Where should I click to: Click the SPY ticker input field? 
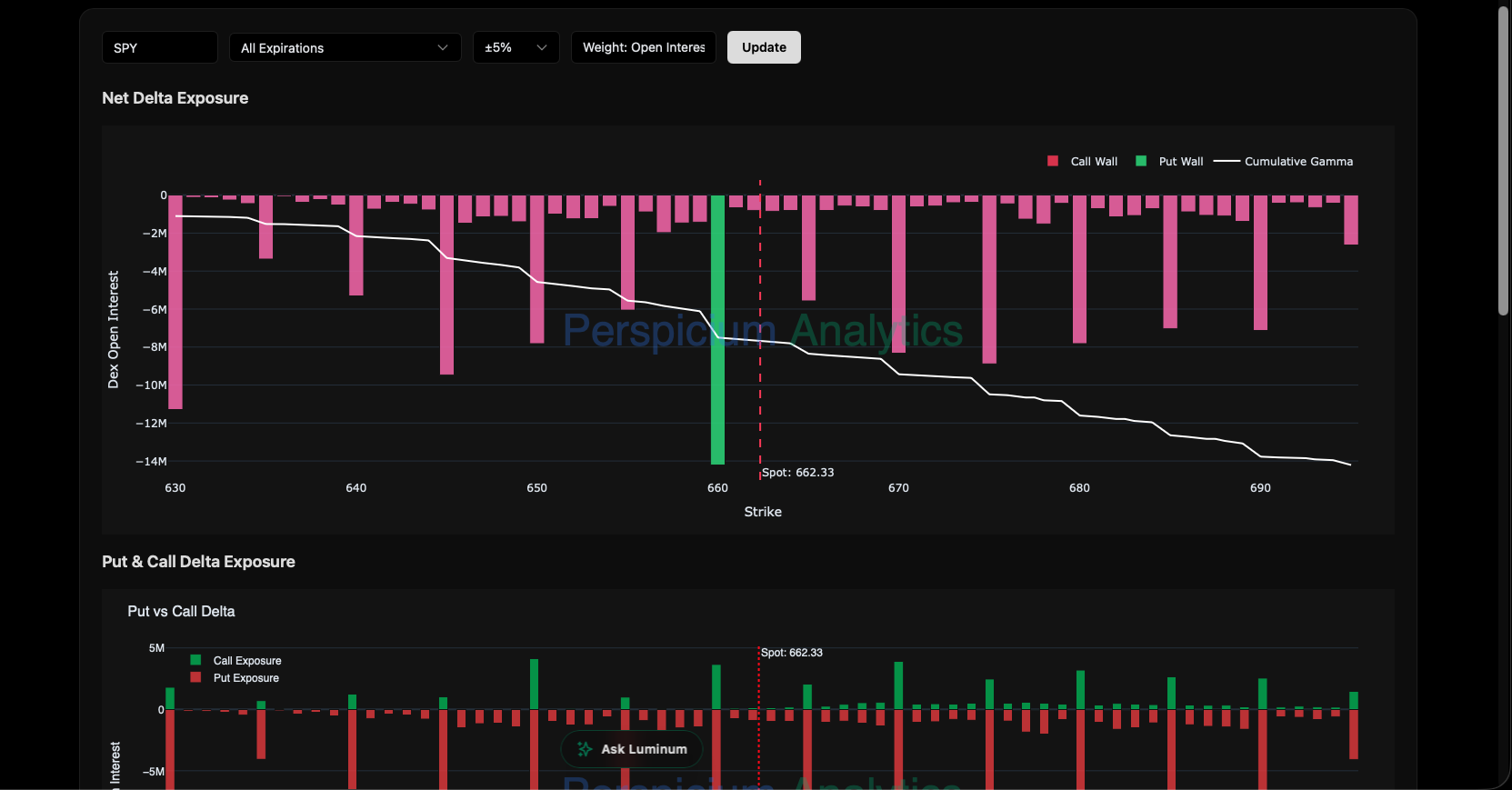tap(159, 48)
